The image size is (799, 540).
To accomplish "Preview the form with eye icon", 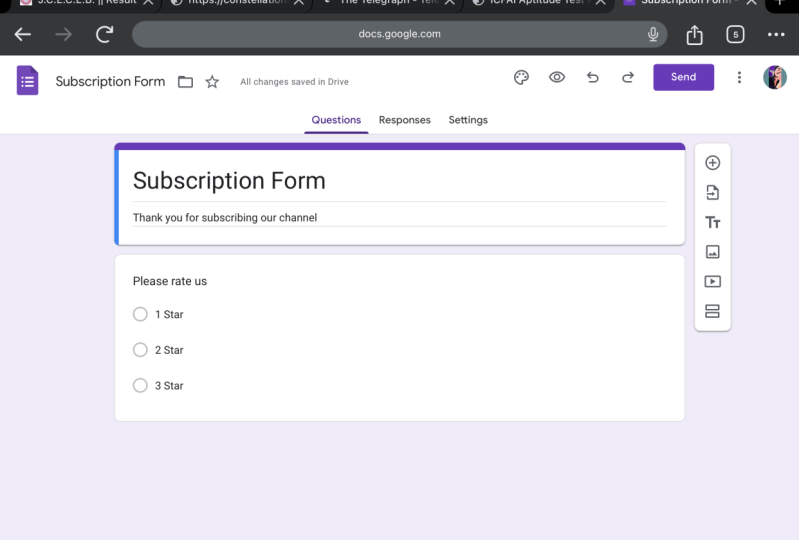I will (x=557, y=77).
